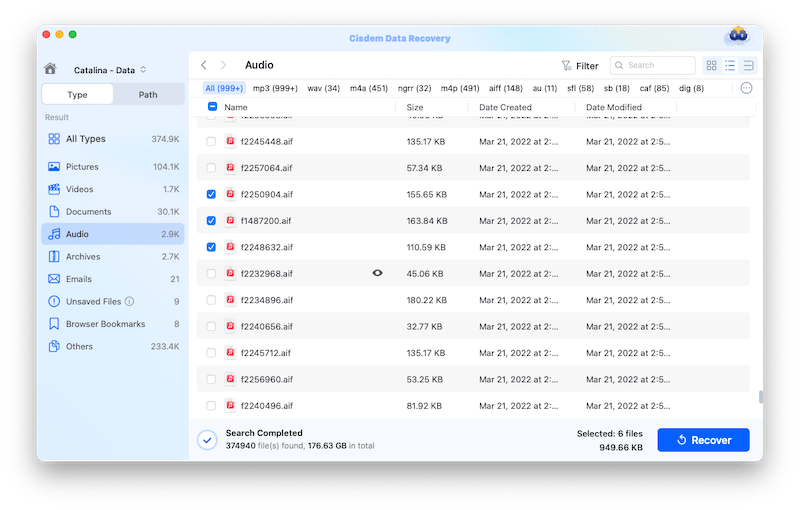
Task: Click the Unsaved Files info icon
Action: (130, 301)
